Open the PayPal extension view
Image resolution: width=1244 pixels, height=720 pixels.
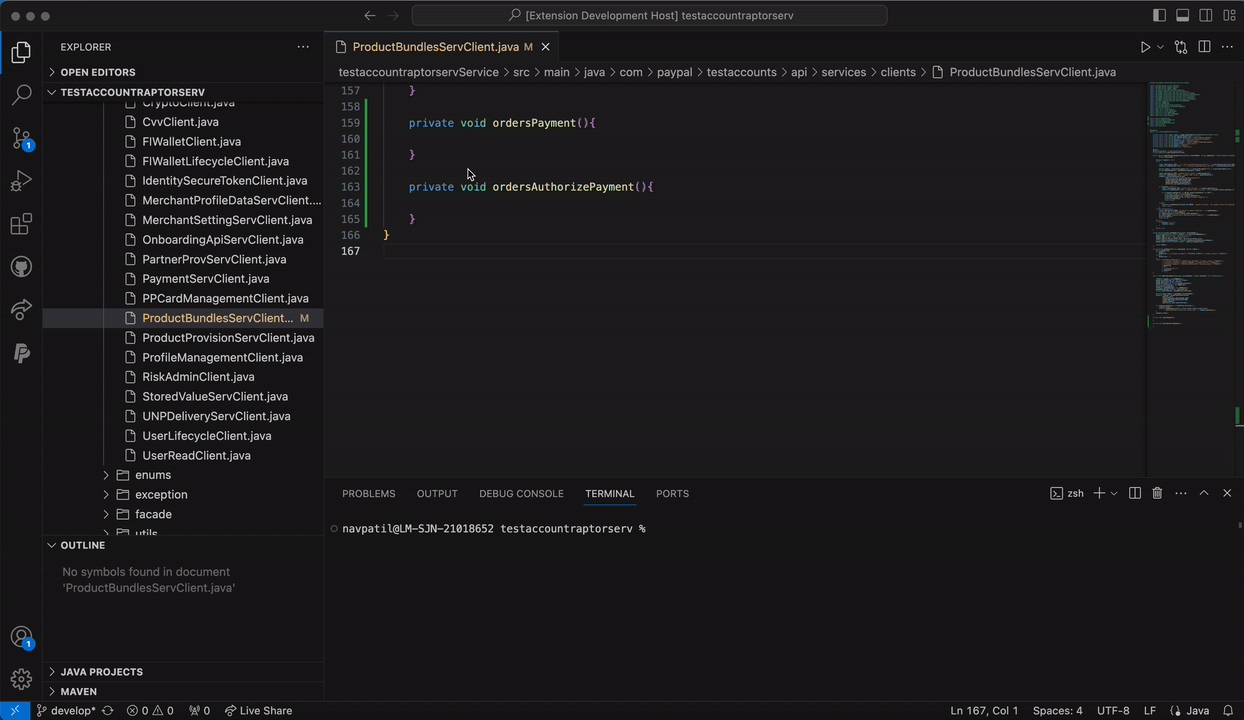pos(21,353)
